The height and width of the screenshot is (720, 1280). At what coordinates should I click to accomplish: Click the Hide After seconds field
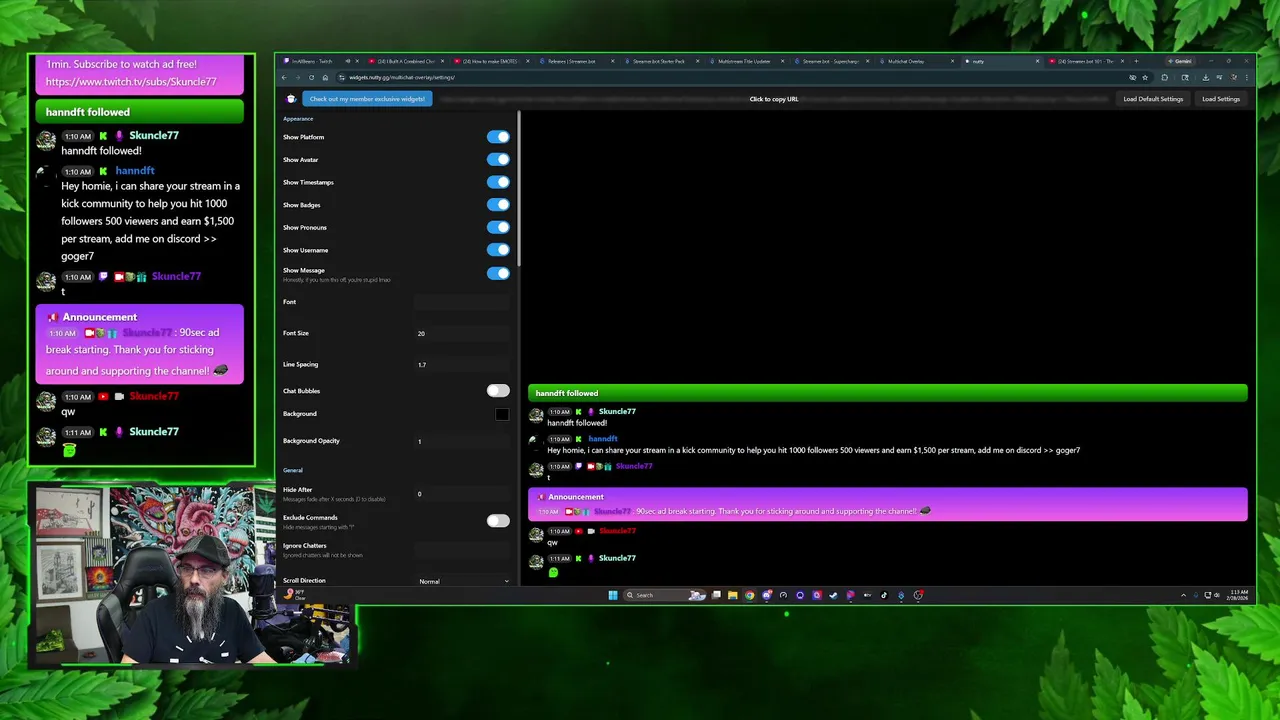click(463, 494)
